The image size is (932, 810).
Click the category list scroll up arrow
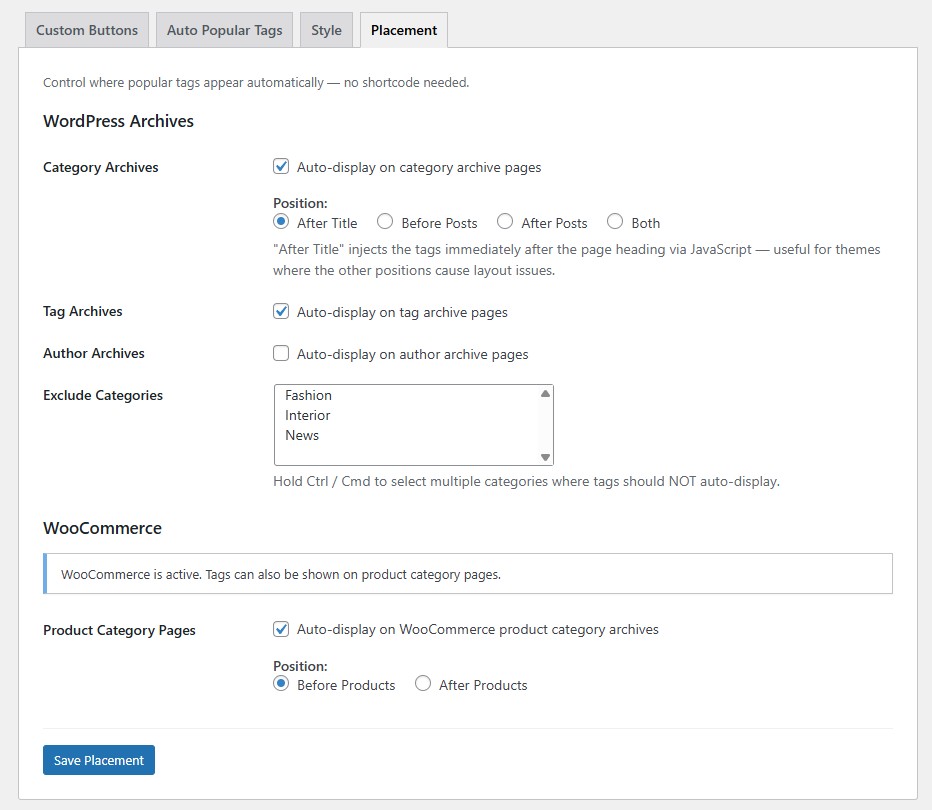click(x=545, y=394)
